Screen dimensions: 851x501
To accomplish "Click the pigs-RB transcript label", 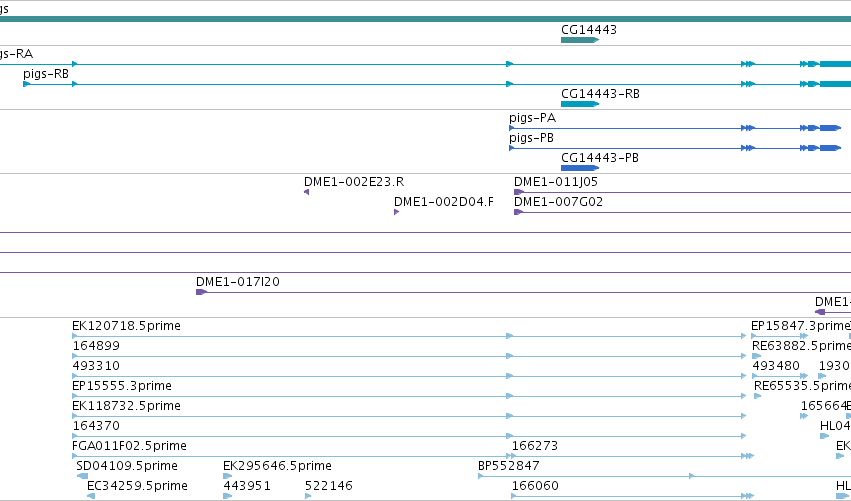I will tap(46, 73).
